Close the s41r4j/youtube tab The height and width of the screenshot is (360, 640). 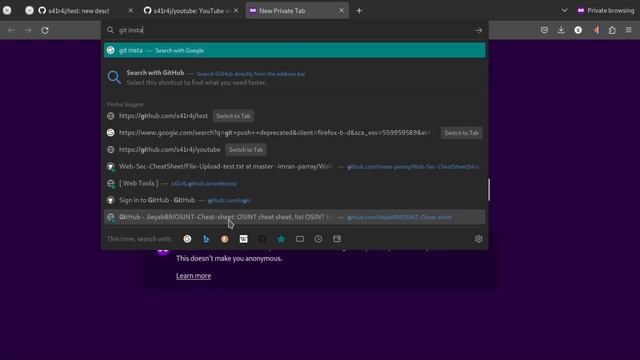click(236, 11)
